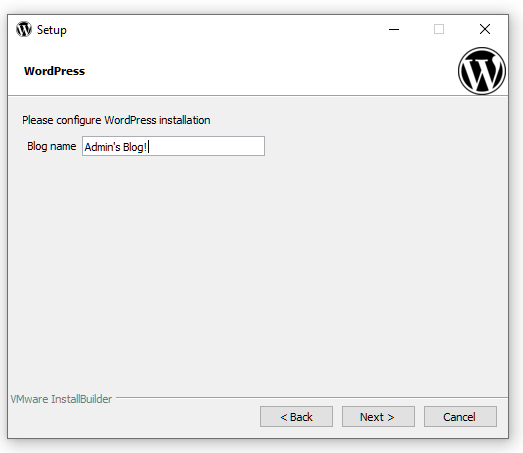This screenshot has width=523, height=453.
Task: Click "Please configure WordPress installation" text
Action: [x=116, y=120]
